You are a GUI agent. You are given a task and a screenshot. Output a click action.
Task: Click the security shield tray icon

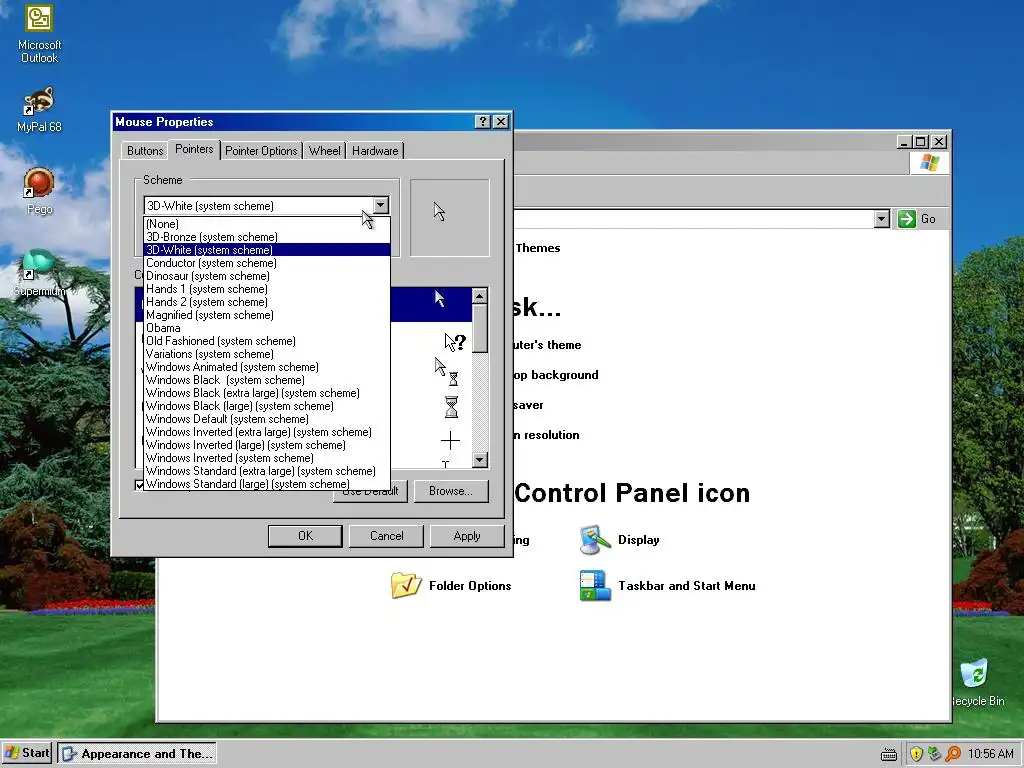[916, 754]
